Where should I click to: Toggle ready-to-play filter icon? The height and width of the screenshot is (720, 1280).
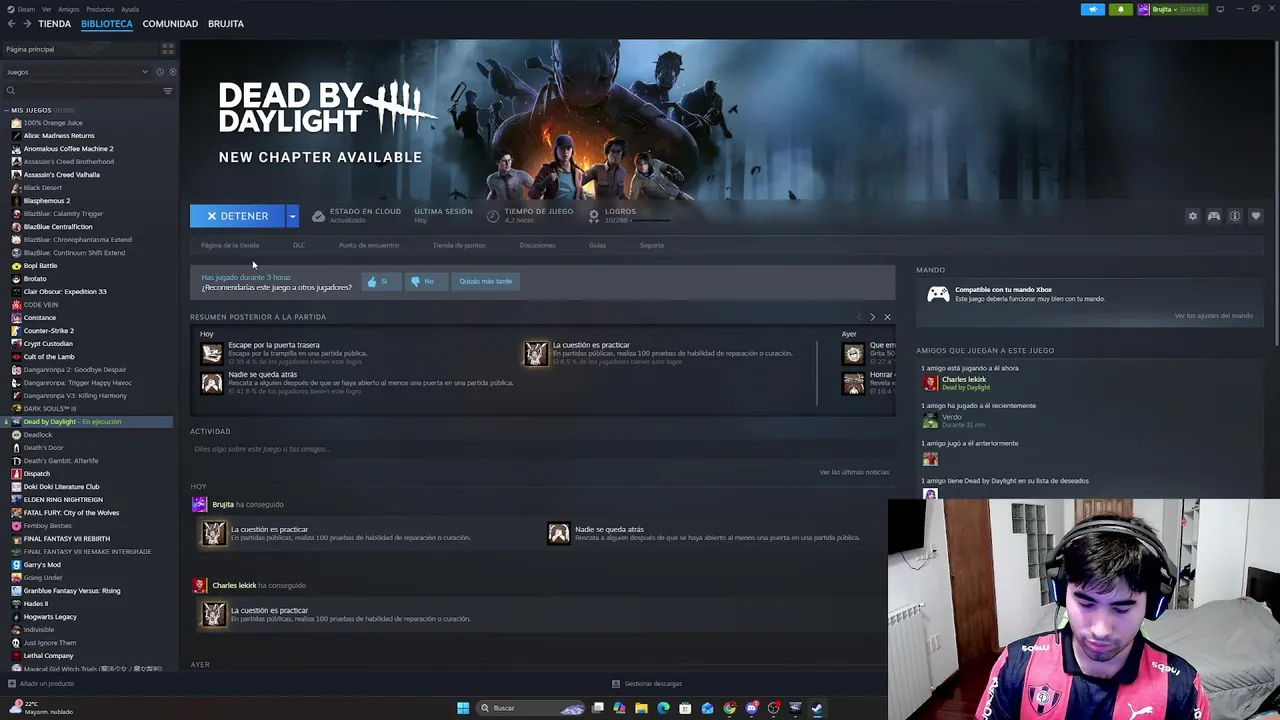(172, 72)
